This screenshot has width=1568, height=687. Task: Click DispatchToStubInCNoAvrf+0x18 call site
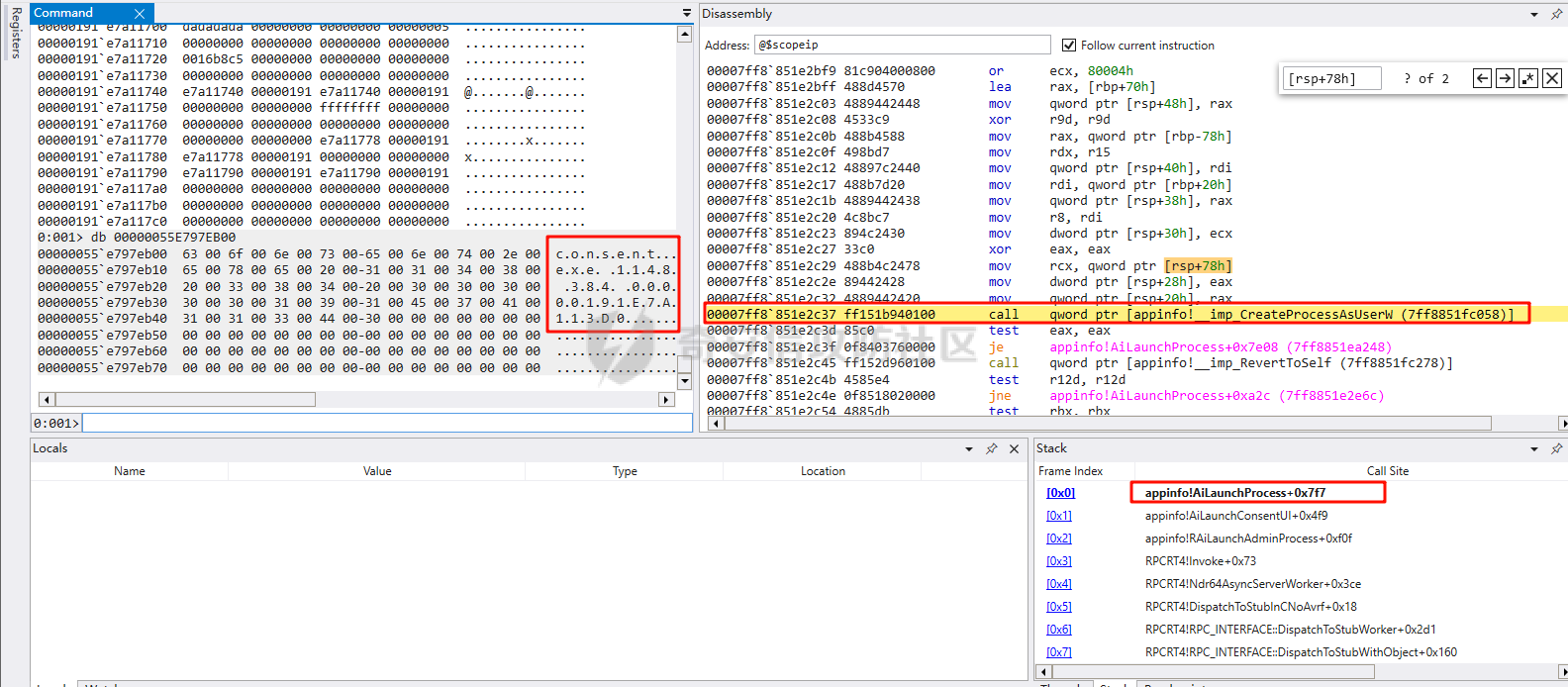coord(1251,607)
